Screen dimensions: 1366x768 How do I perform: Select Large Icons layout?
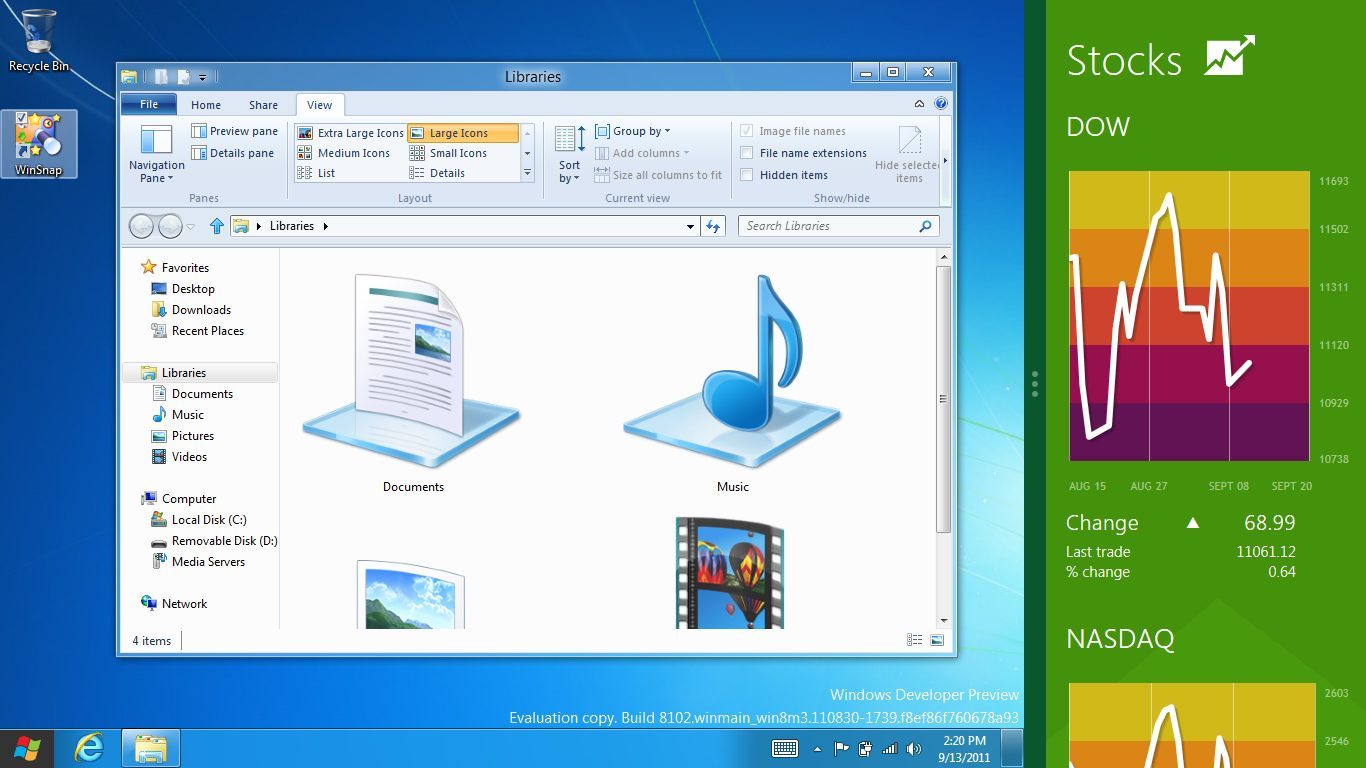[x=463, y=133]
